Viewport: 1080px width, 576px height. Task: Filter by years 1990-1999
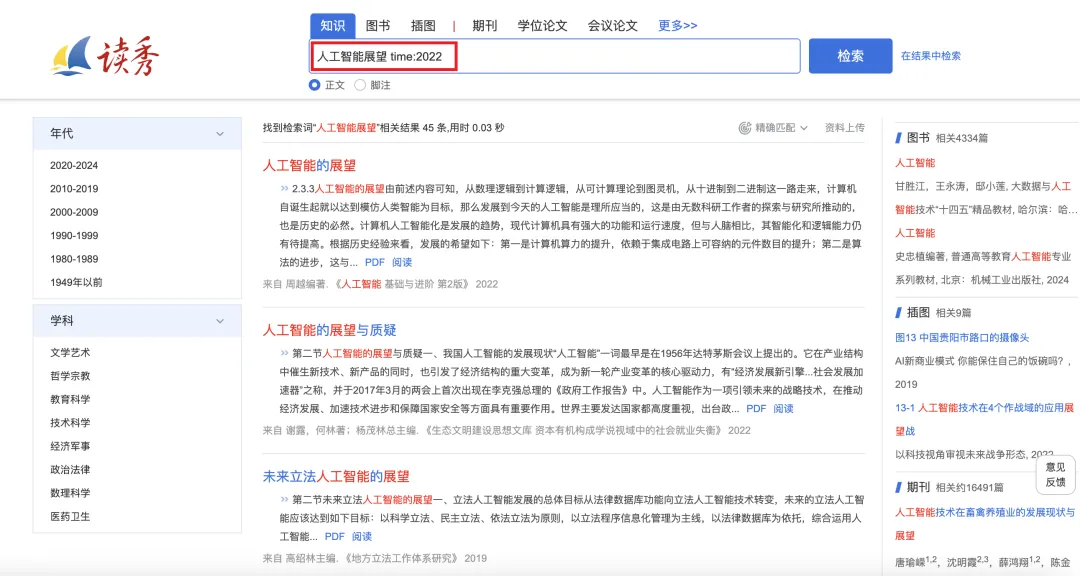74,236
